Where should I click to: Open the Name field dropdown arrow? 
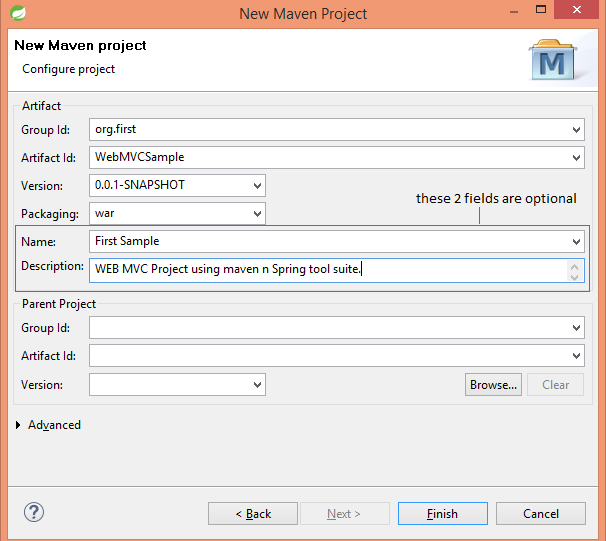(x=576, y=242)
